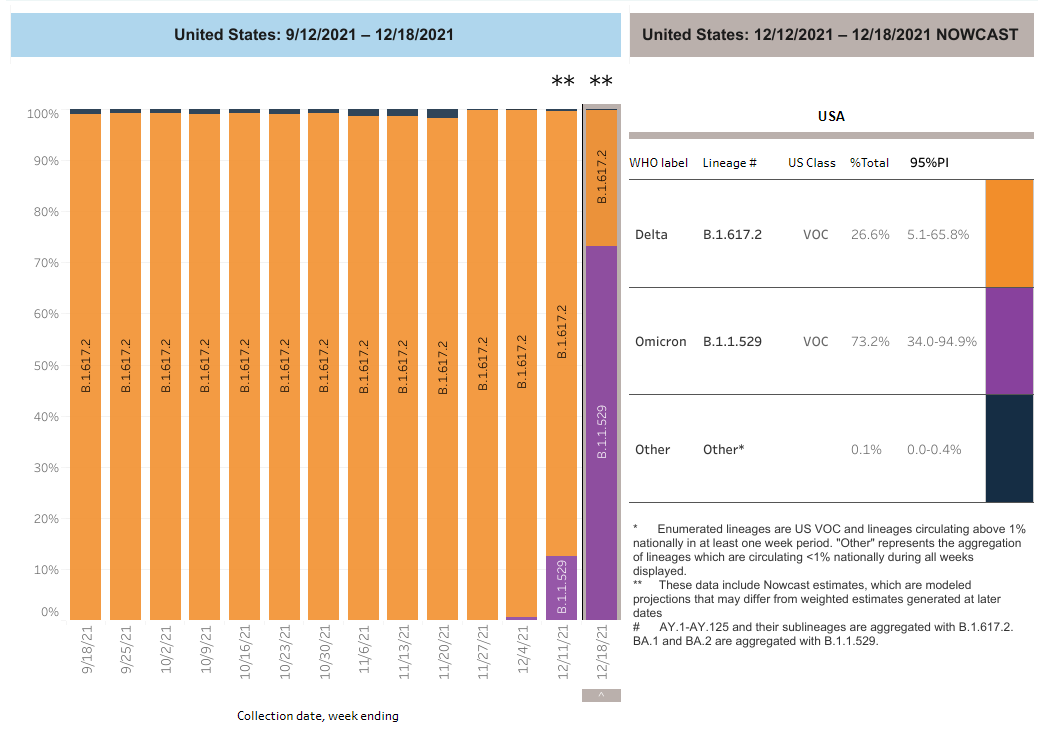Click the double asterisk footnote above 12/18/21
1054x730 pixels.
tap(599, 80)
